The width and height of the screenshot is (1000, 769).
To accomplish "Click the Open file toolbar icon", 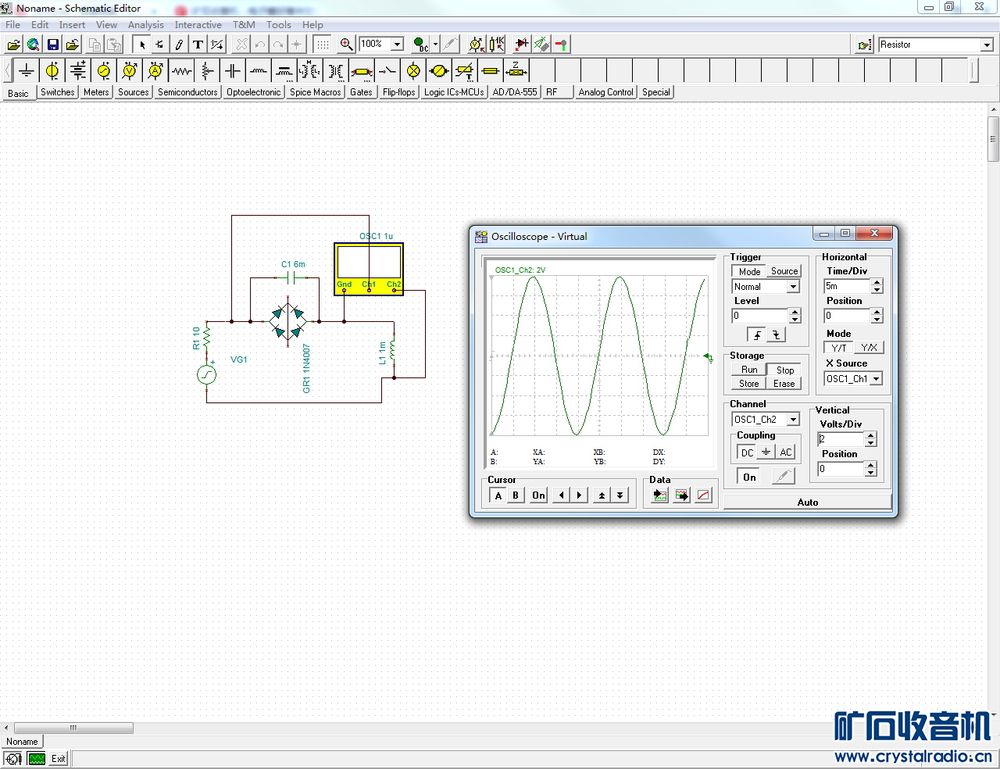I will [13, 44].
